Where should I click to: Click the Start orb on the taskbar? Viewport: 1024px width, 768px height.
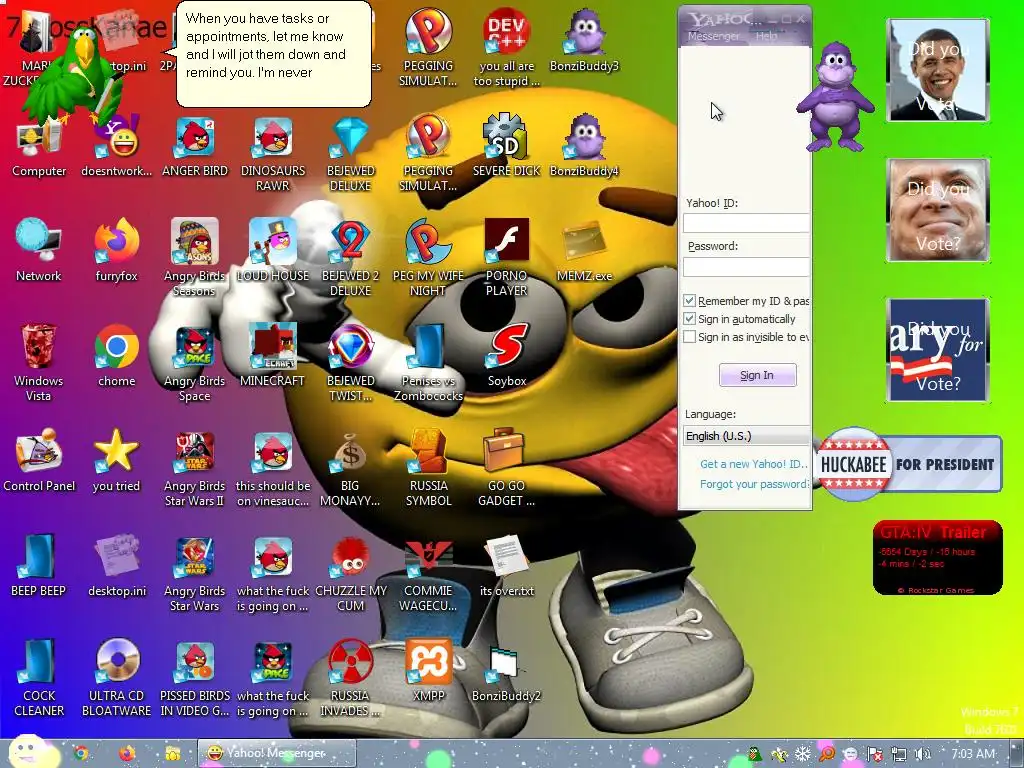27,751
